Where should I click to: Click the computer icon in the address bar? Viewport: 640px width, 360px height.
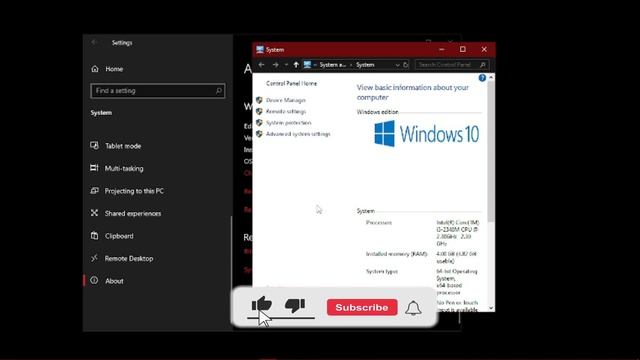pos(307,65)
